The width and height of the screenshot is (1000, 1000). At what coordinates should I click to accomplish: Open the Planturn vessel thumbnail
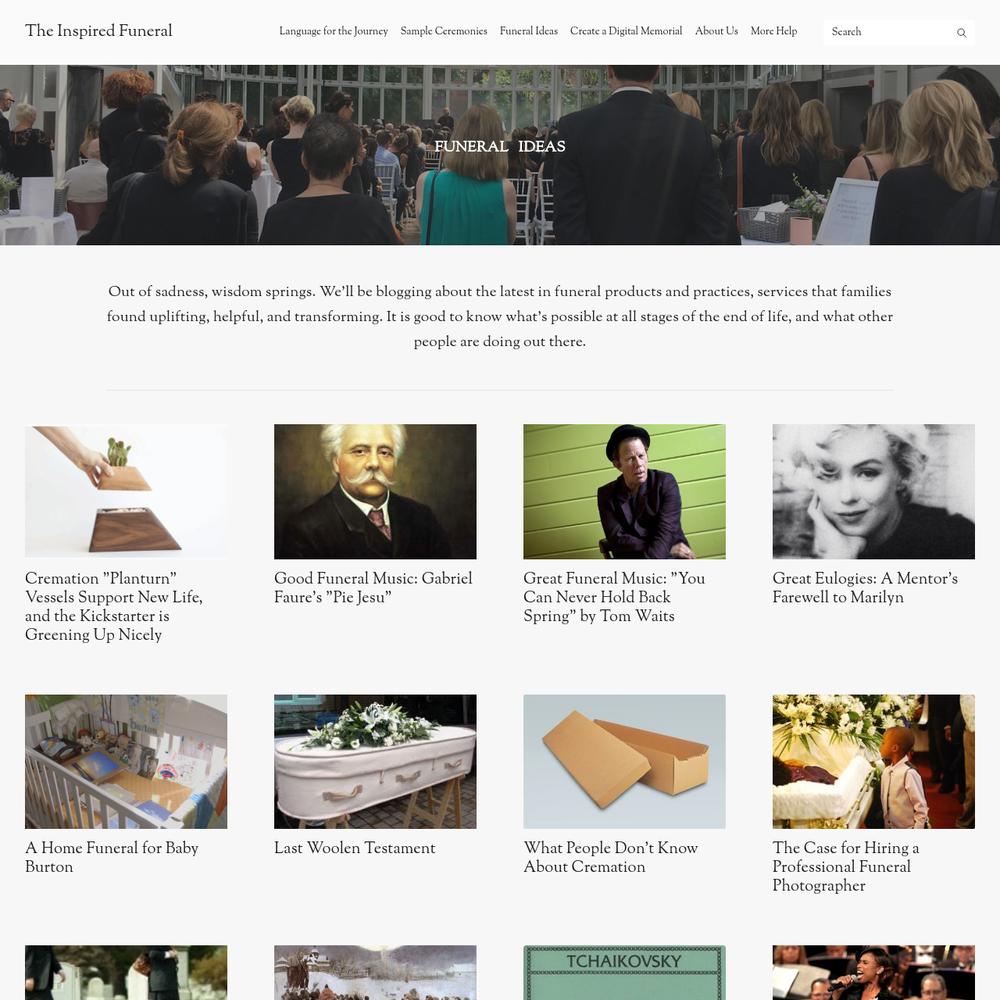click(126, 491)
